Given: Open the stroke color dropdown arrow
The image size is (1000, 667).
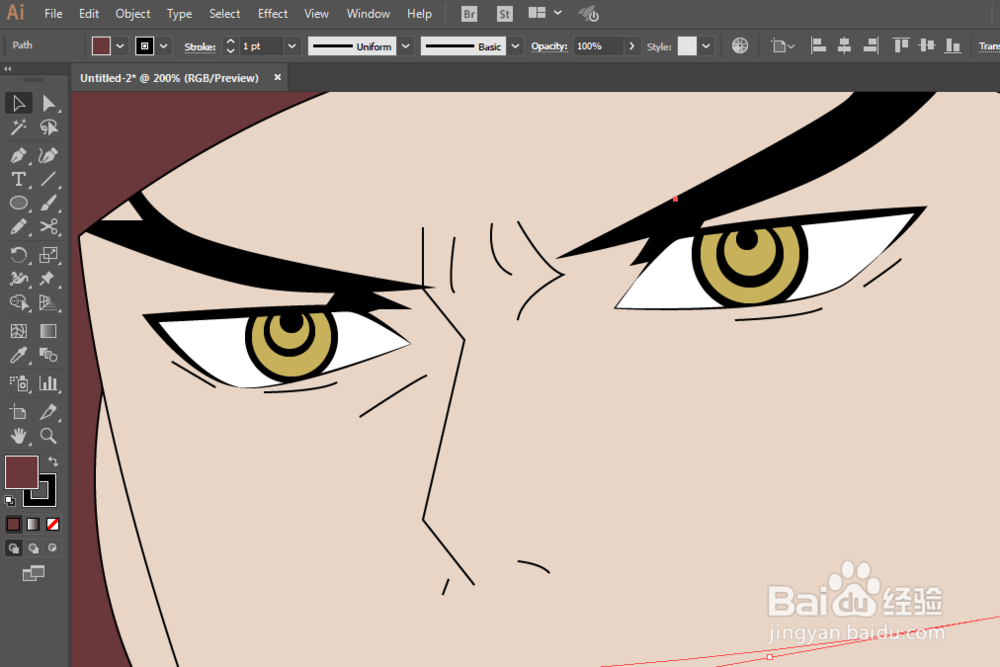Looking at the screenshot, I should [164, 46].
